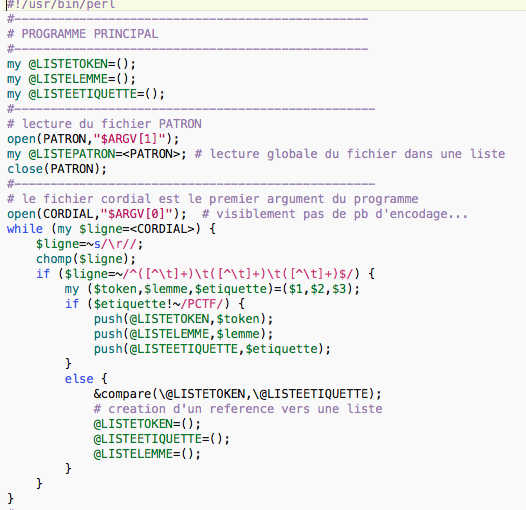Click on 'my @LISTEETIQUETTE=();' declaration line

[x=86, y=94]
